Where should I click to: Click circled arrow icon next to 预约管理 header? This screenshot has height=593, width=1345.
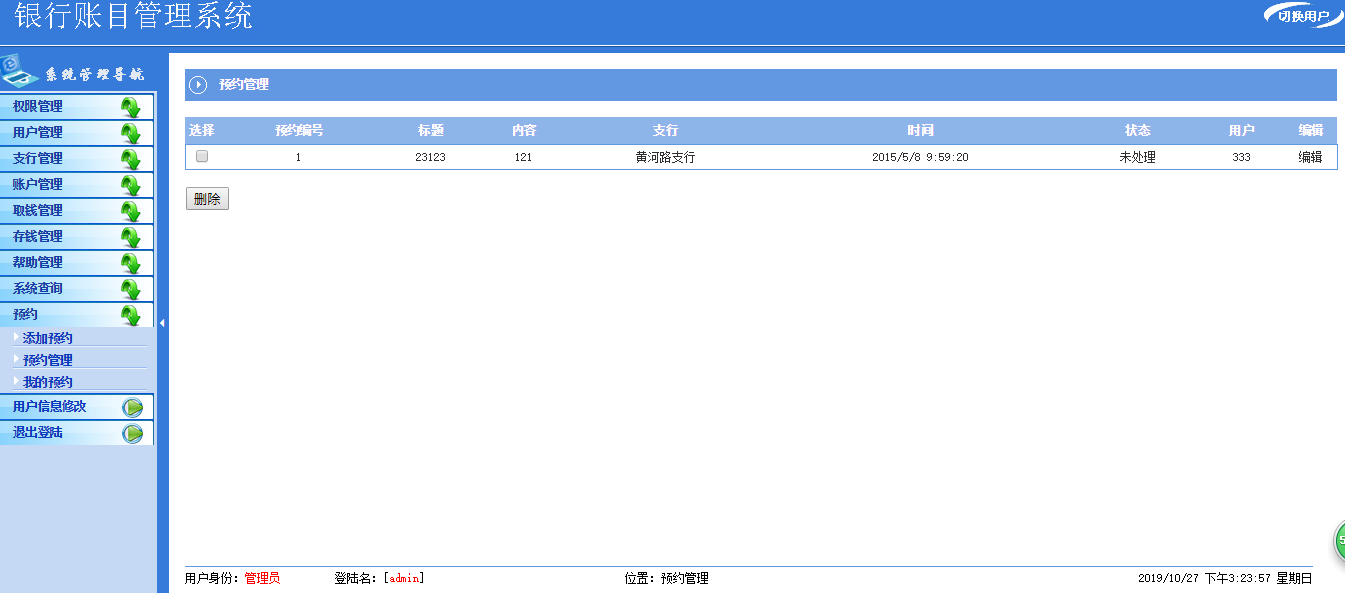click(x=198, y=85)
